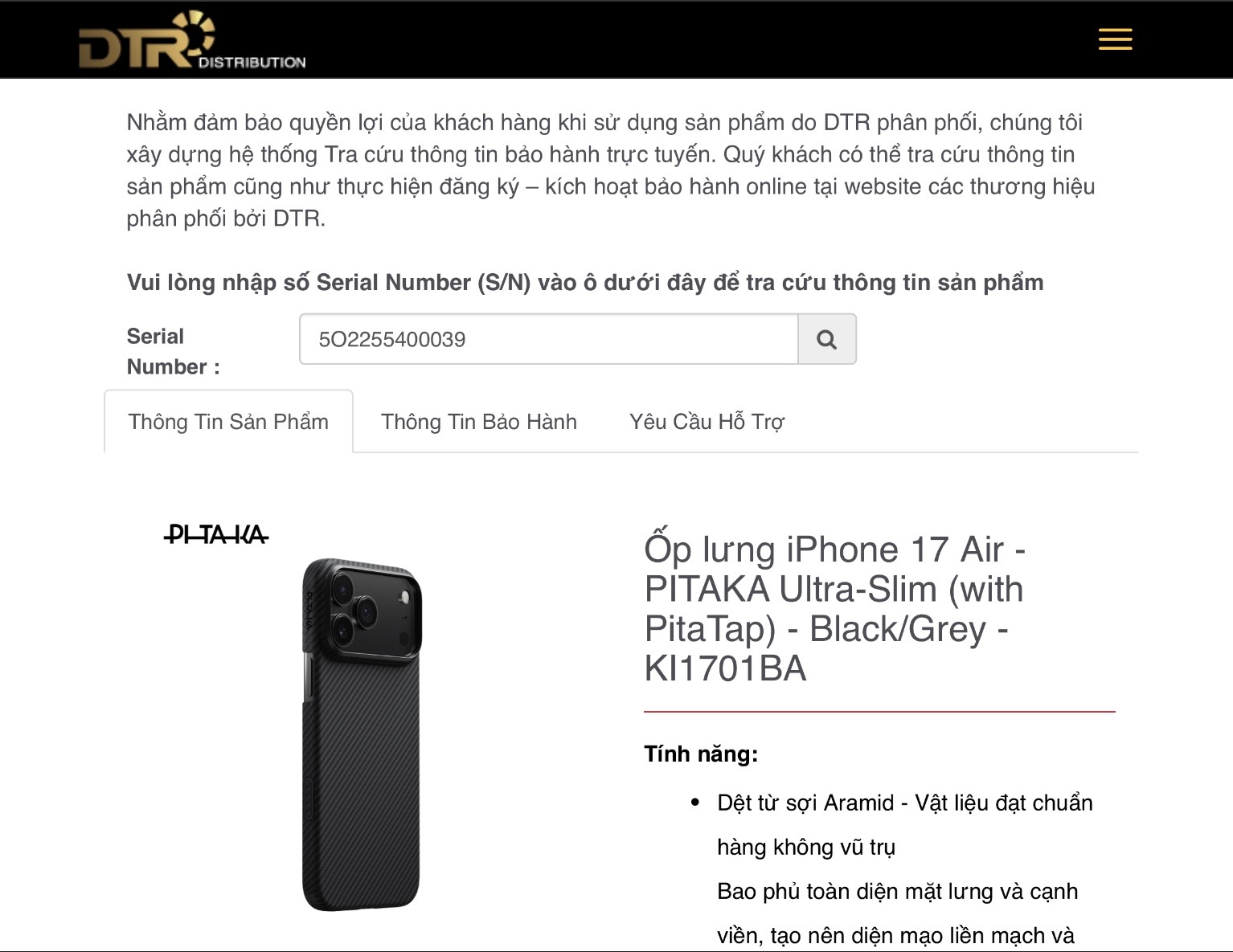Image resolution: width=1233 pixels, height=952 pixels.
Task: Click the golden sunburst in DTR logo
Action: (195, 29)
